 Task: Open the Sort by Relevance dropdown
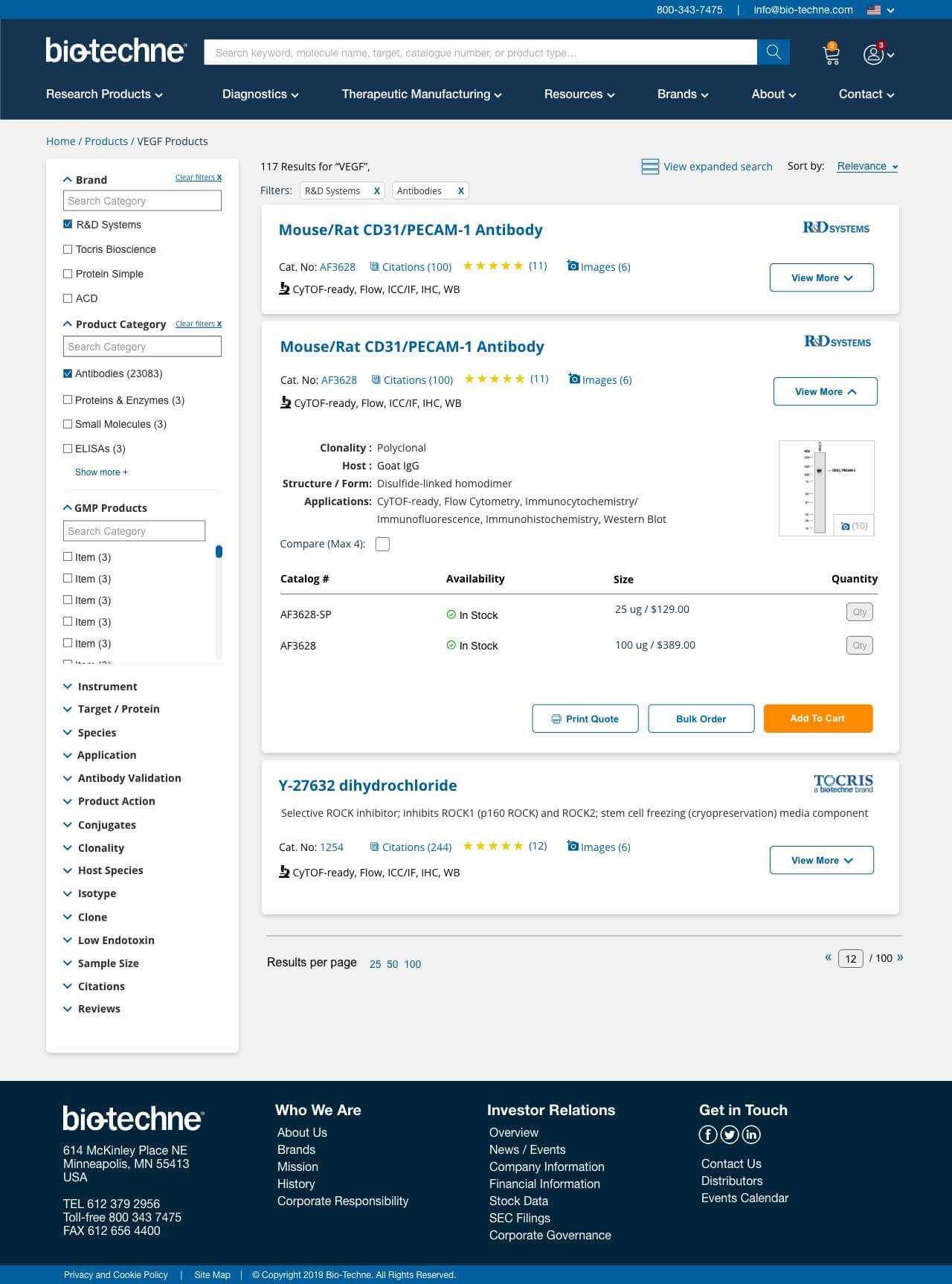[x=867, y=167]
